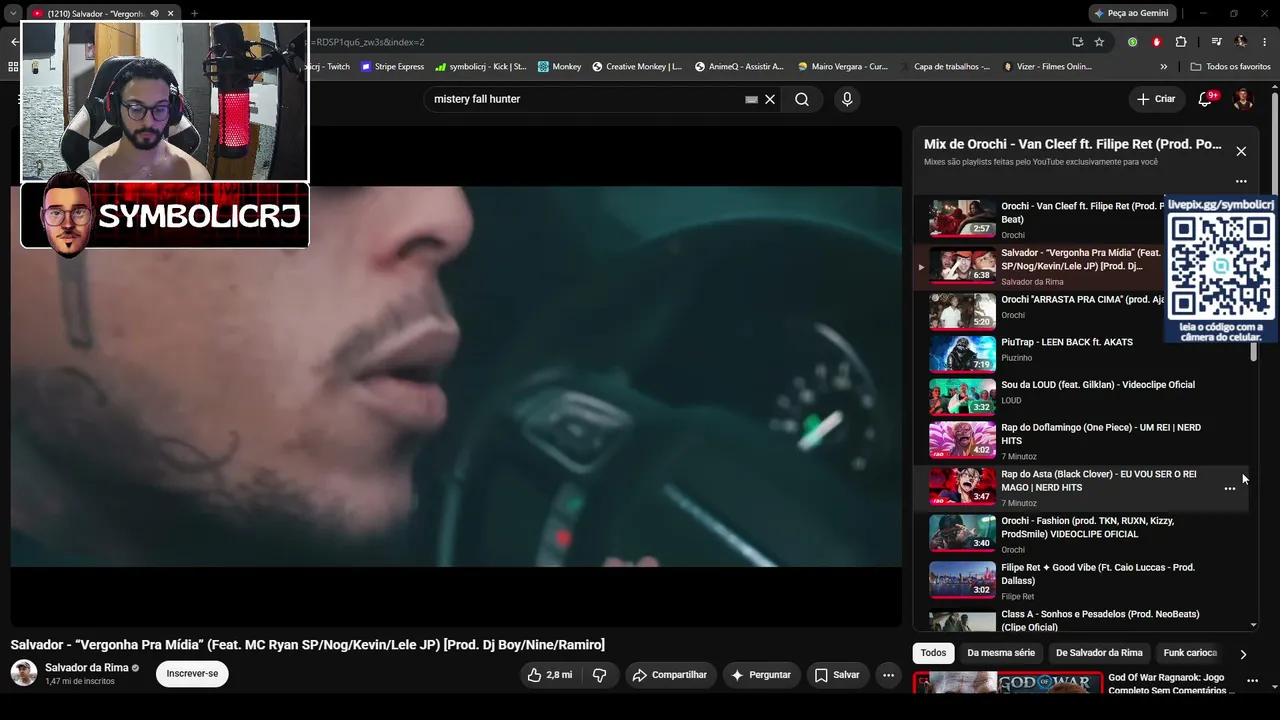Open Filipe Ret Good Vibe playlist item
The width and height of the screenshot is (1280, 720).
1098,574
